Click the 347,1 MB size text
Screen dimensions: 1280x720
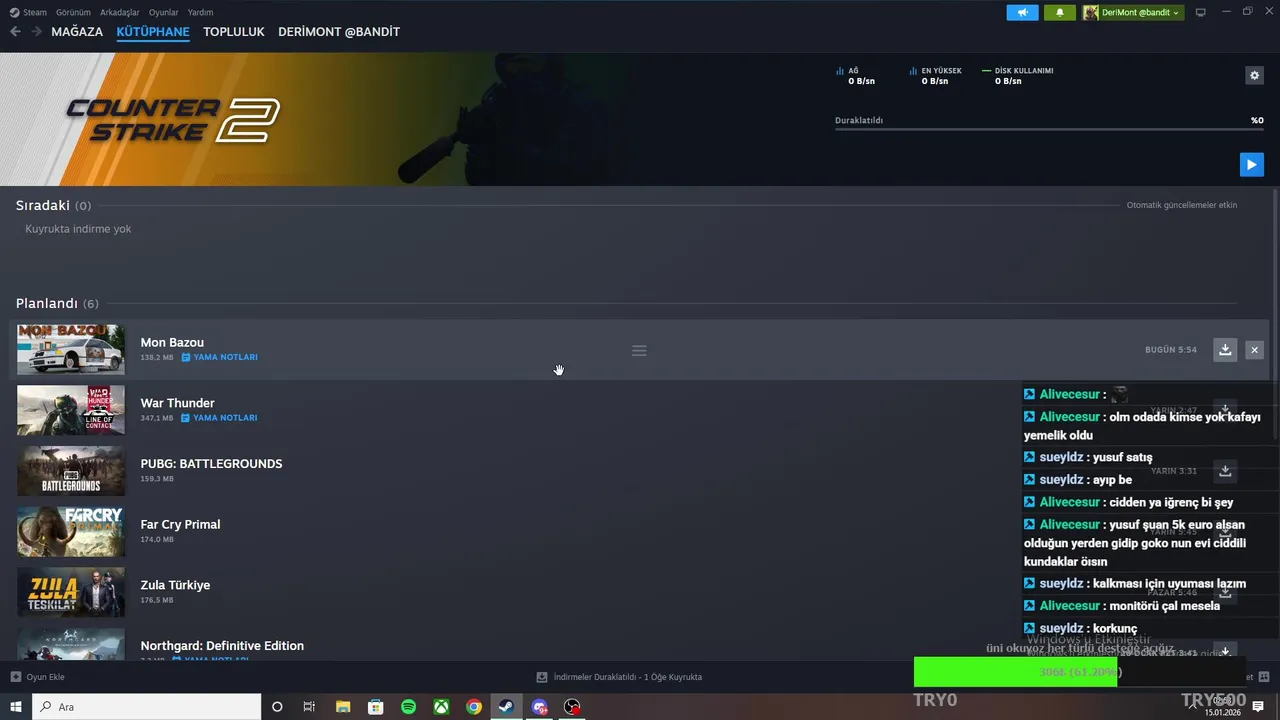point(157,418)
